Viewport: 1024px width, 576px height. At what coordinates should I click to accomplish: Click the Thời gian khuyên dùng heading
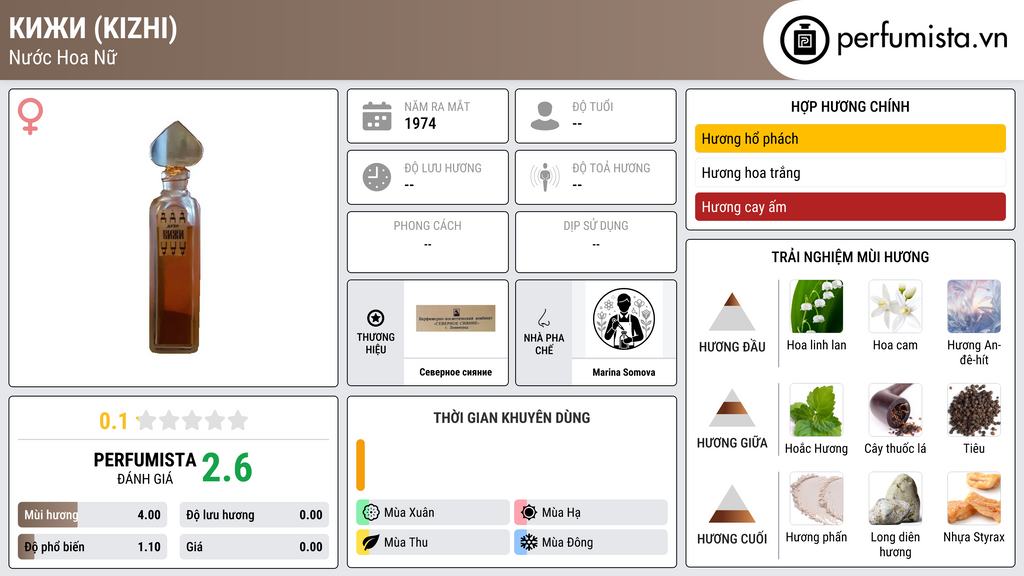click(x=512, y=418)
